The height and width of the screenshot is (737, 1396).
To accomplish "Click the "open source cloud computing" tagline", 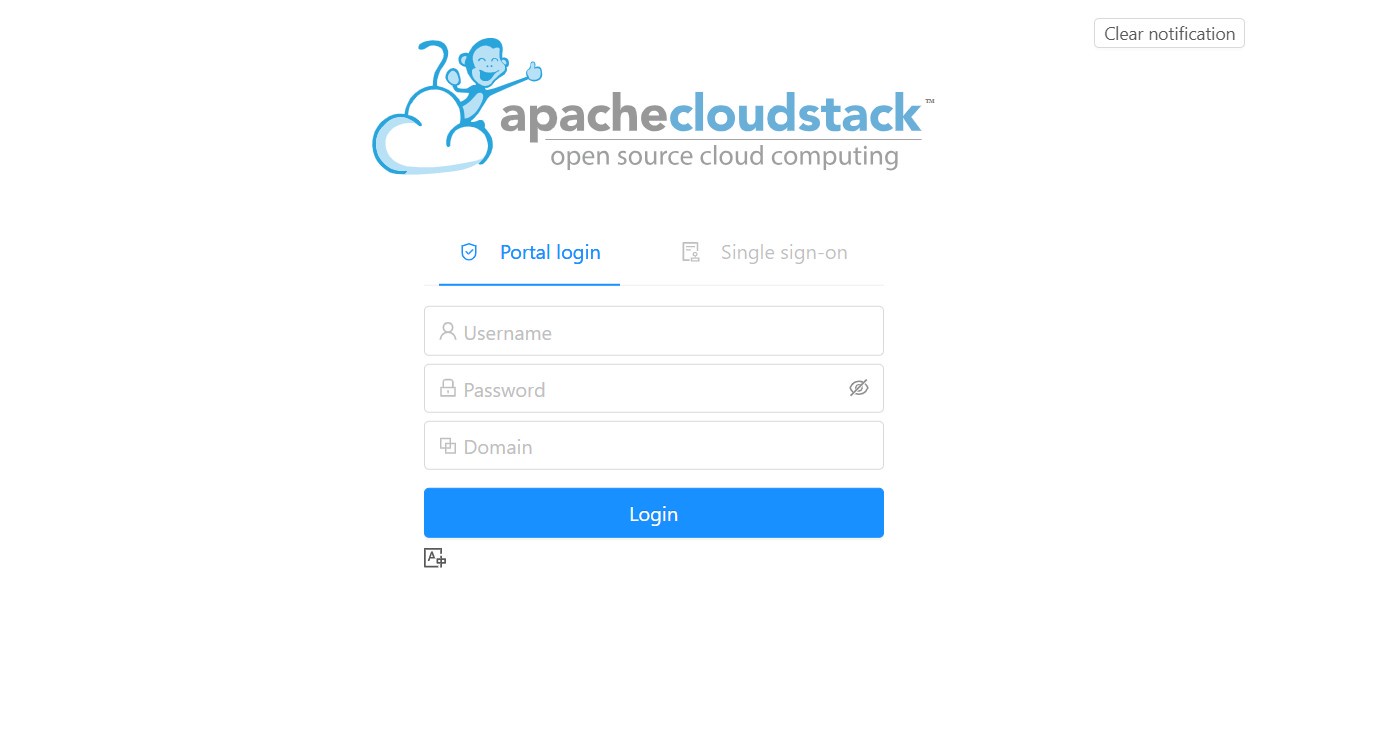I will 724,156.
